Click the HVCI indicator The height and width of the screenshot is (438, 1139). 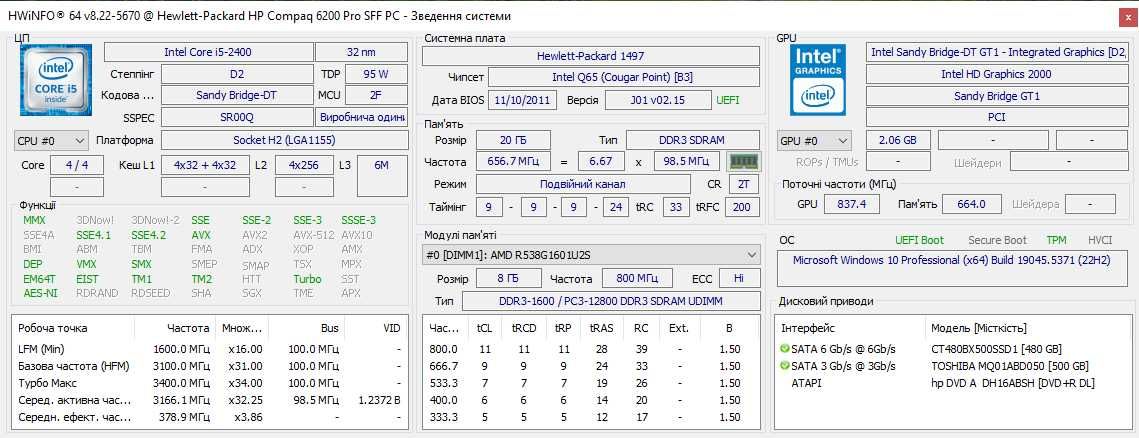1100,240
